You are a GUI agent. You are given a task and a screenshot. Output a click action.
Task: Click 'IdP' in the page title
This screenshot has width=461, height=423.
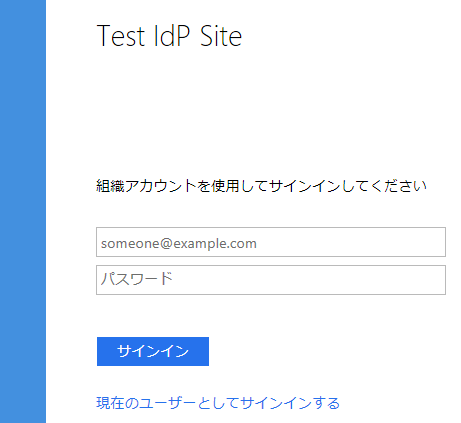click(172, 36)
